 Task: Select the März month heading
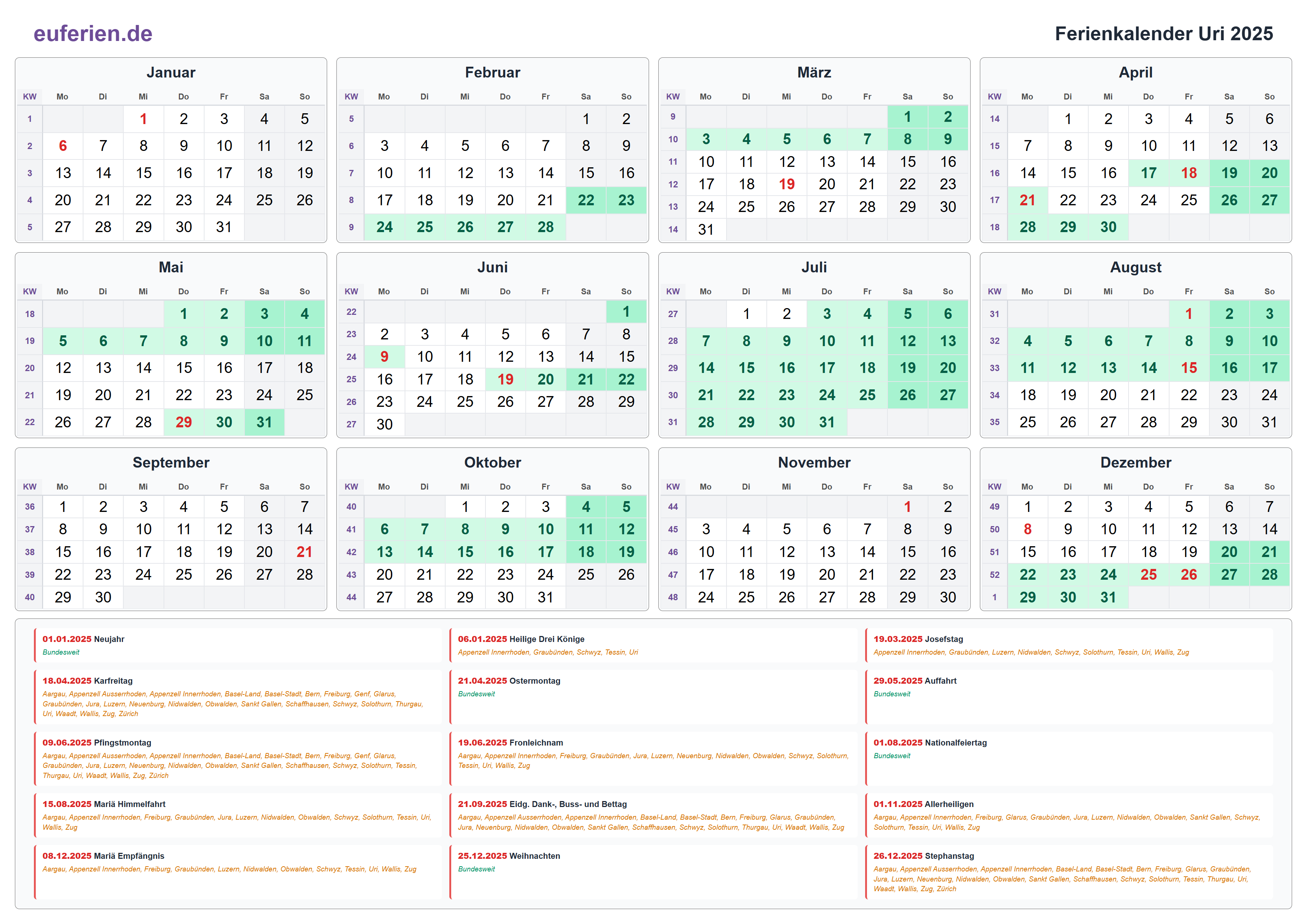pyautogui.click(x=814, y=72)
